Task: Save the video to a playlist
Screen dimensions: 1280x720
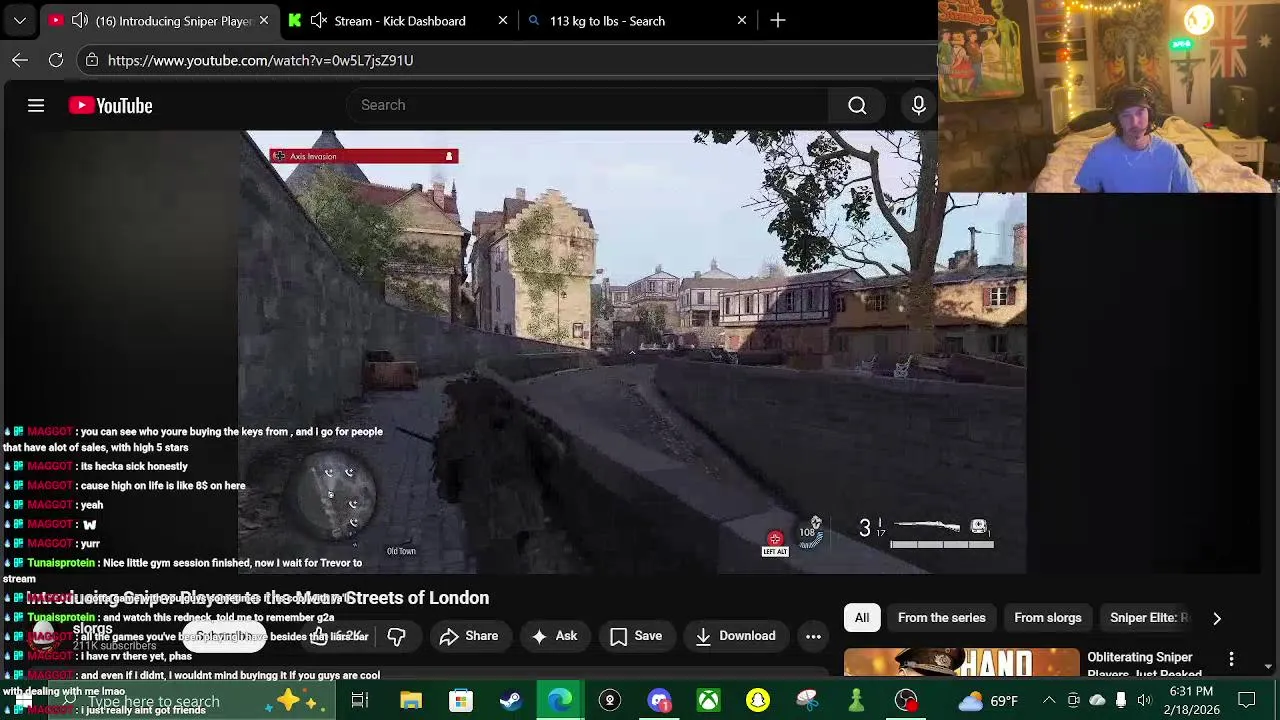Action: 636,636
